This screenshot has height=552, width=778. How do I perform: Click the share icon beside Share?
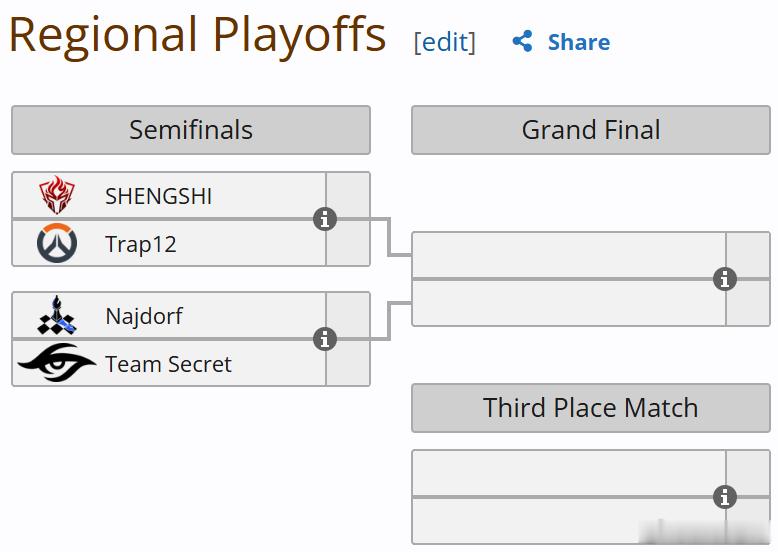[x=522, y=41]
